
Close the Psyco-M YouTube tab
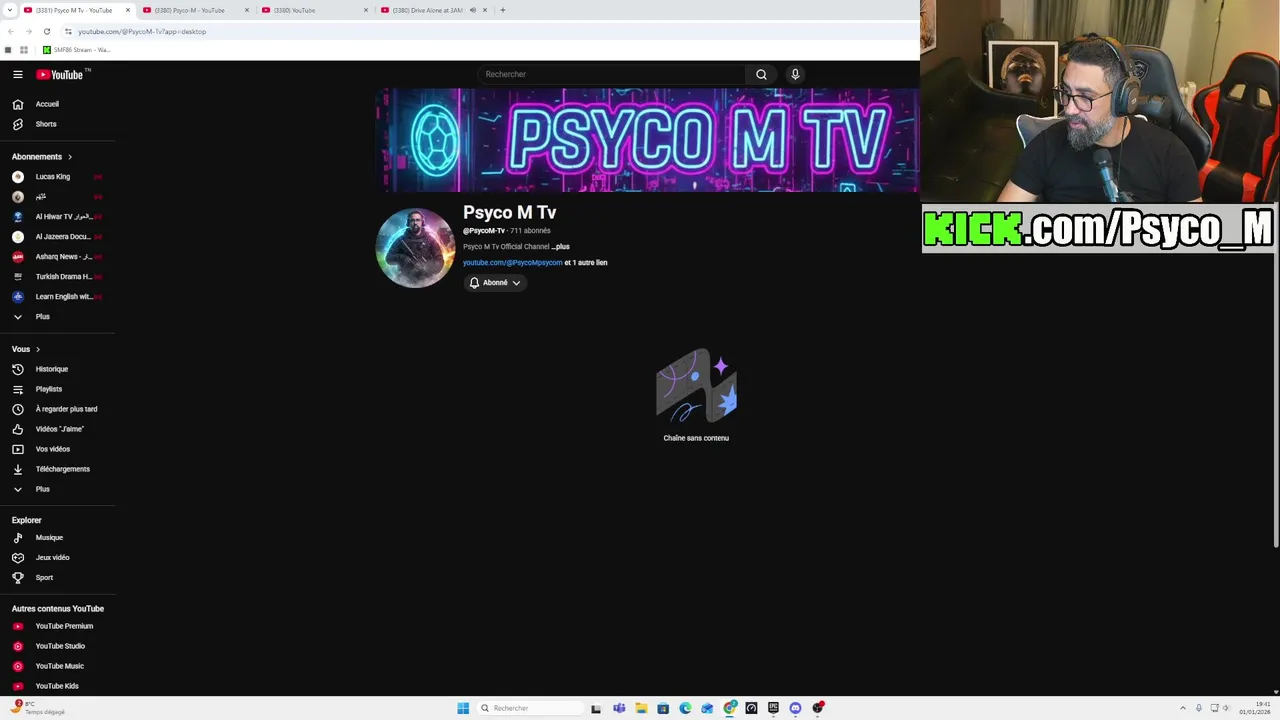[247, 10]
